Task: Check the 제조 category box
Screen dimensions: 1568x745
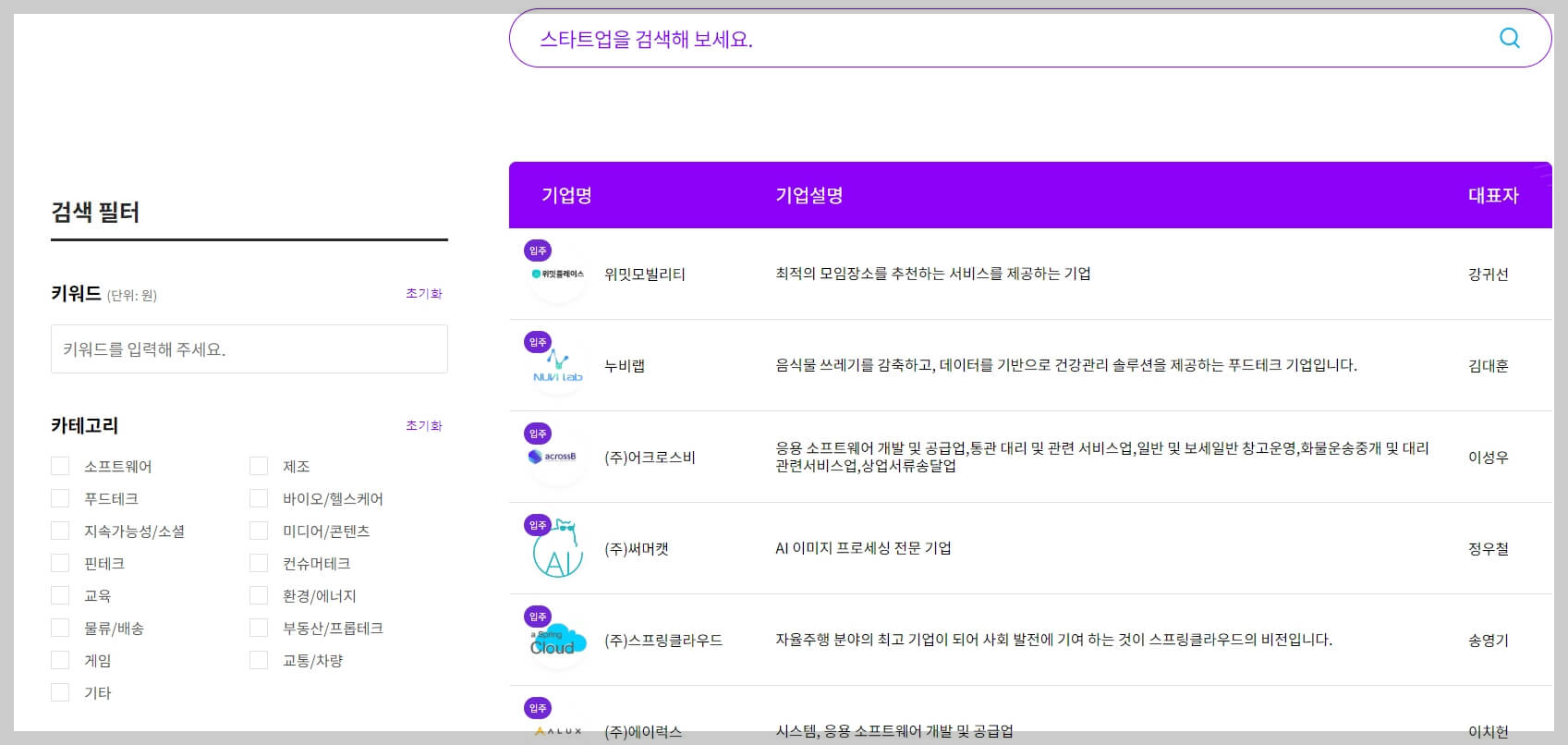Action: click(x=259, y=466)
